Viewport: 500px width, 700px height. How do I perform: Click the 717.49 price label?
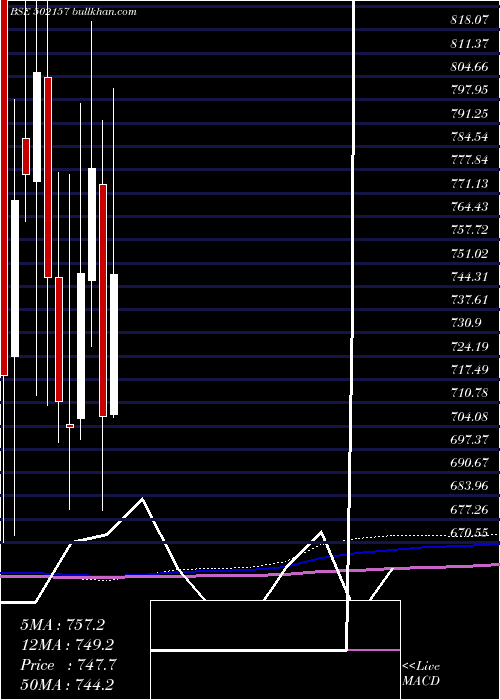tap(469, 369)
